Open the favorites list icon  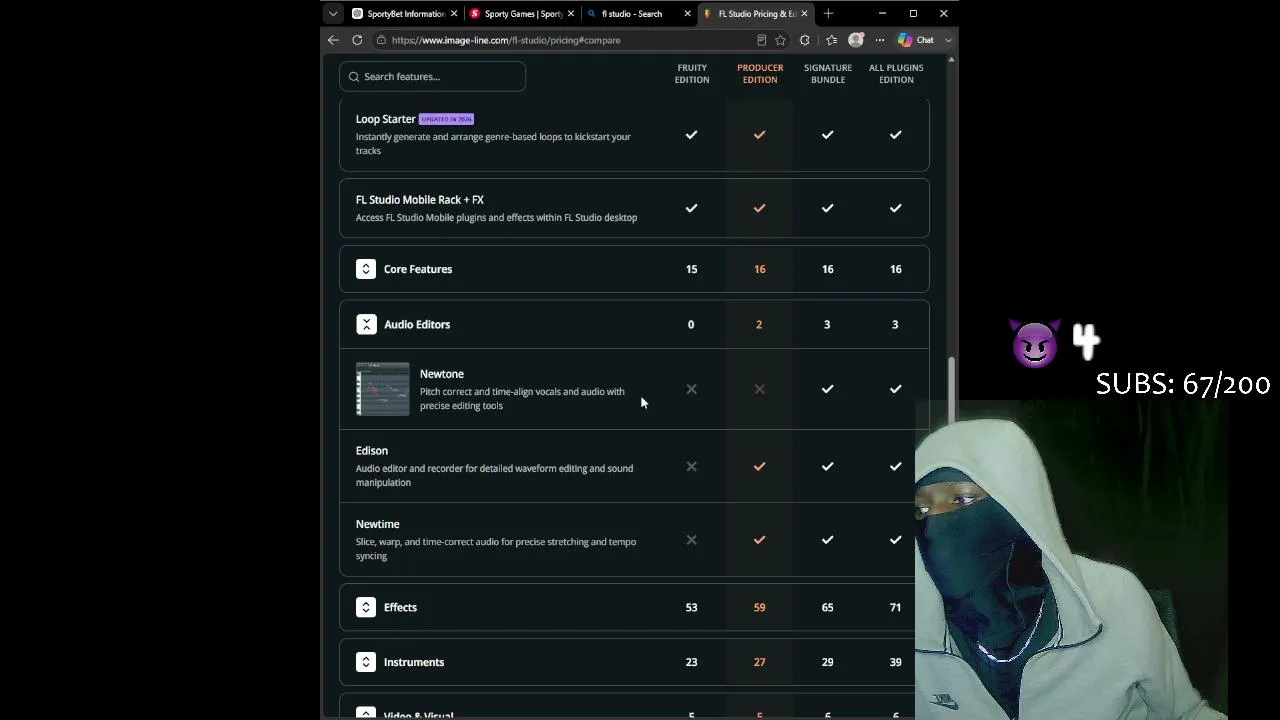[831, 40]
